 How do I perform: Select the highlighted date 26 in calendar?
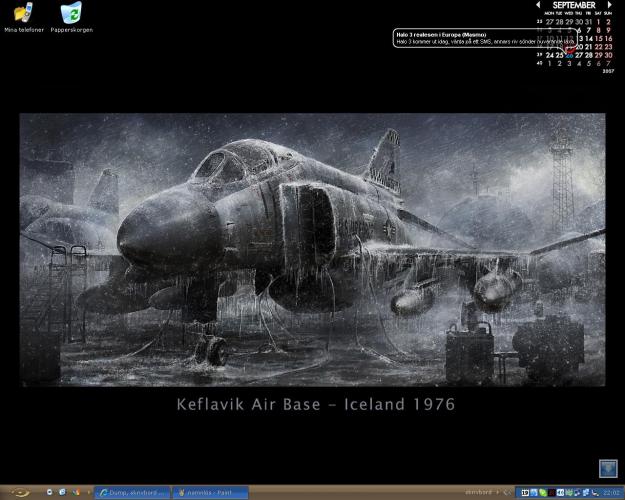[570, 55]
